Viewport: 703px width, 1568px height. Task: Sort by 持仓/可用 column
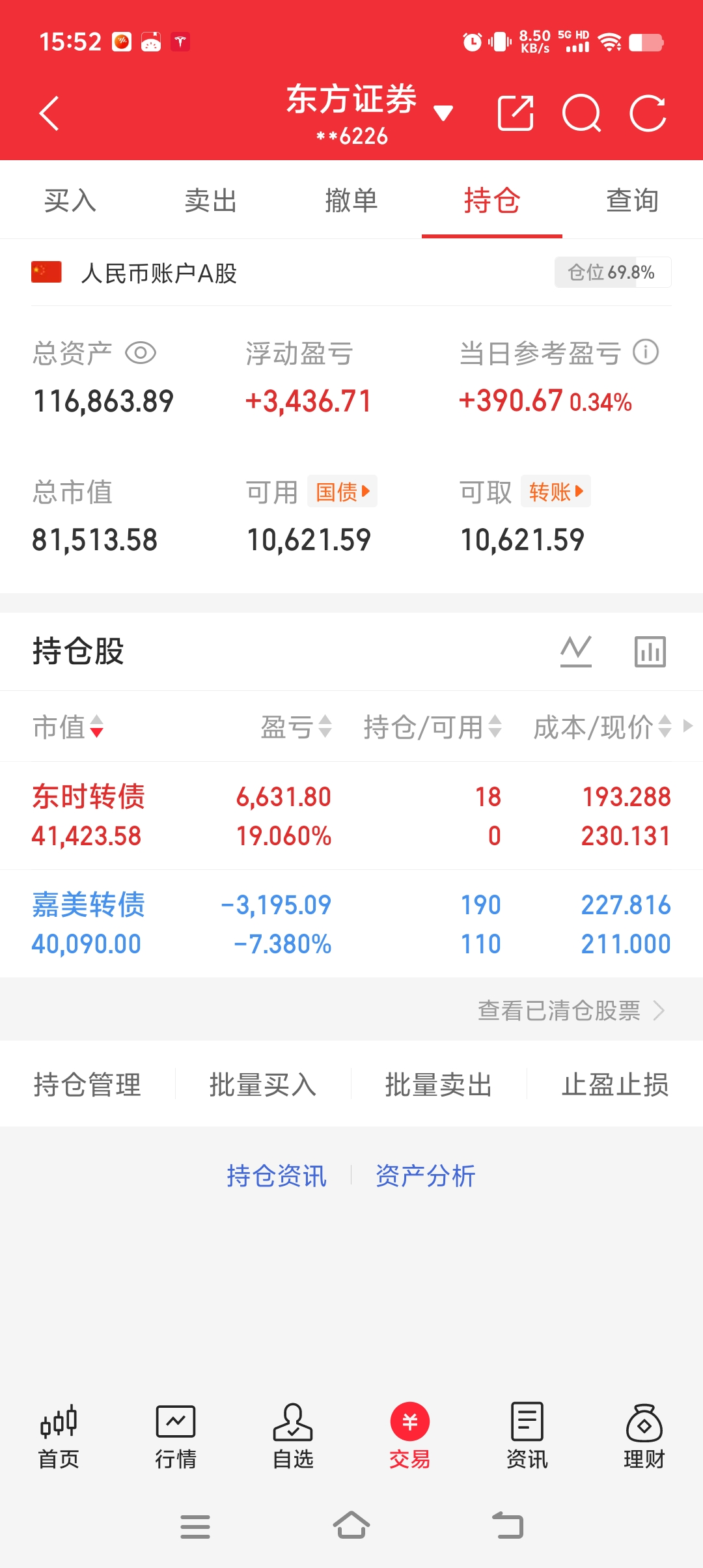coord(433,727)
